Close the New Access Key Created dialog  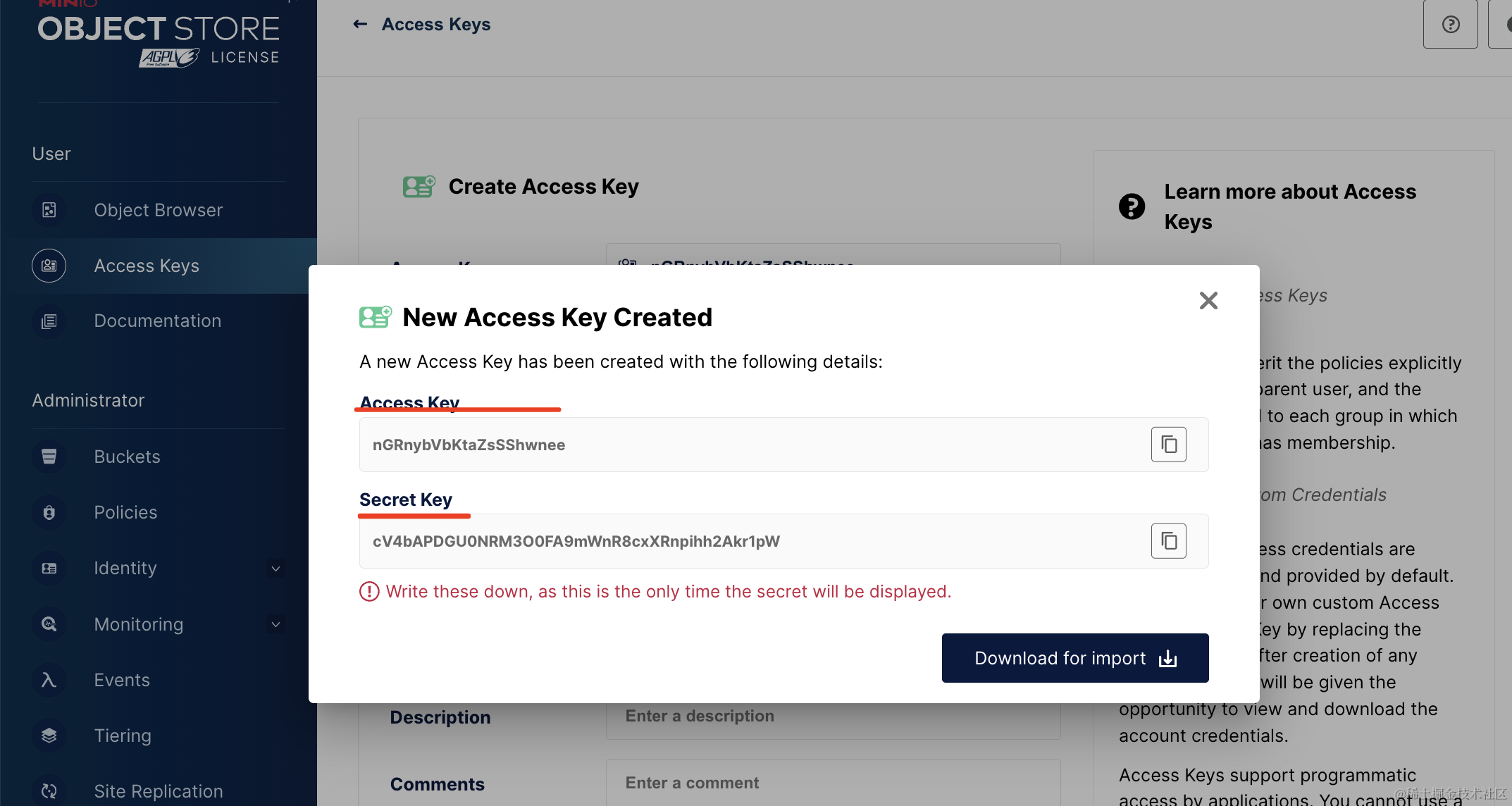[1208, 301]
